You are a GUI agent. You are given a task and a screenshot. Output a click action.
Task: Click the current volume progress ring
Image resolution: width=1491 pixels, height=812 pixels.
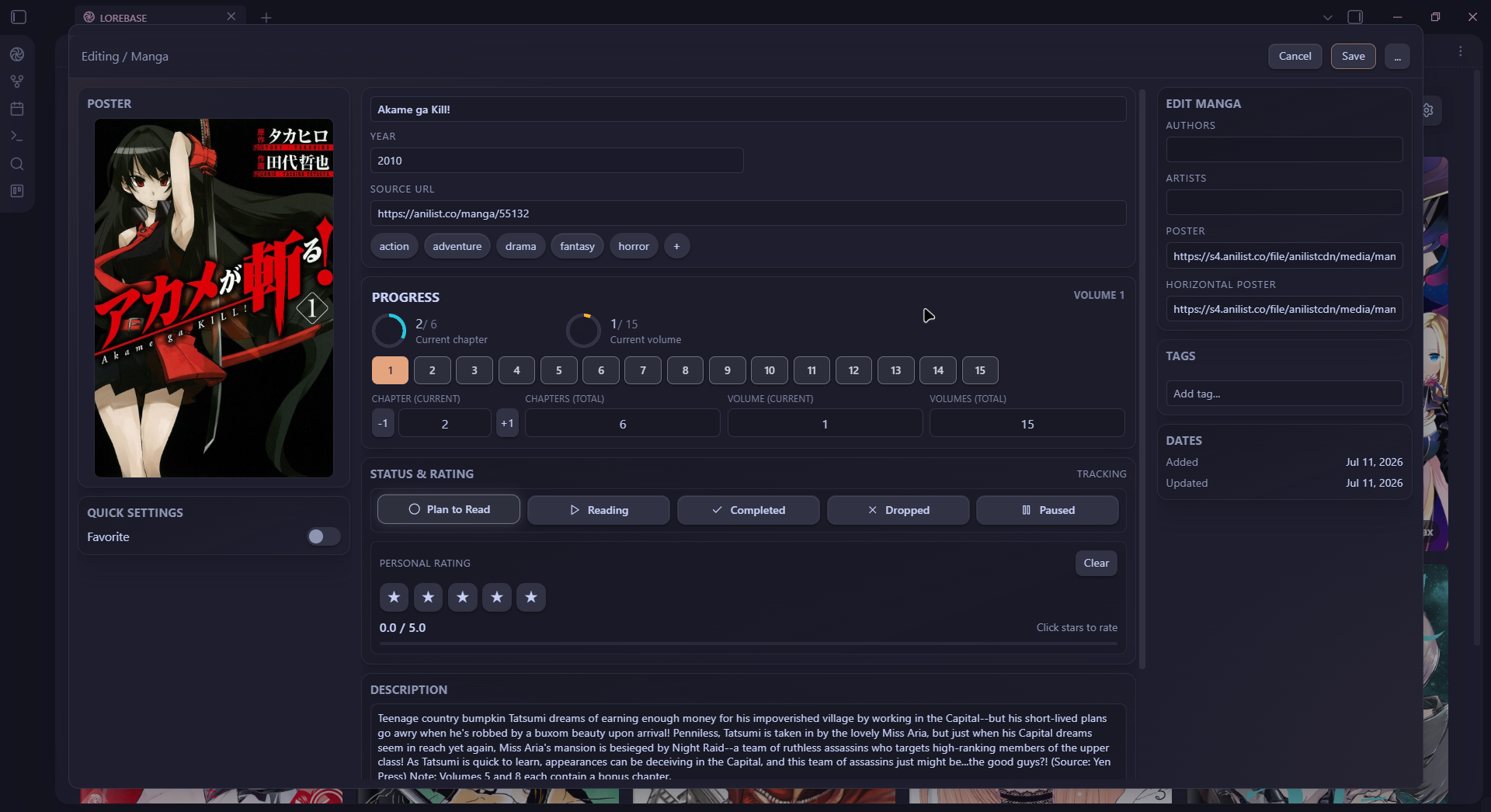point(583,331)
